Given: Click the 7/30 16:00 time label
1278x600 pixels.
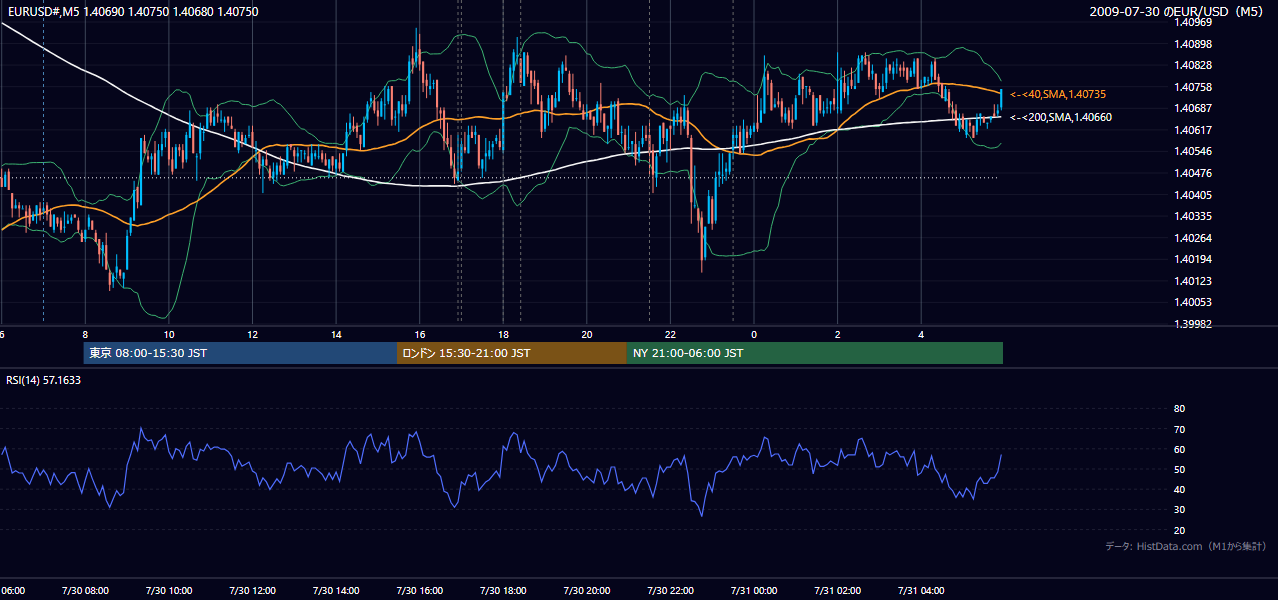Looking at the screenshot, I should coord(420,591).
